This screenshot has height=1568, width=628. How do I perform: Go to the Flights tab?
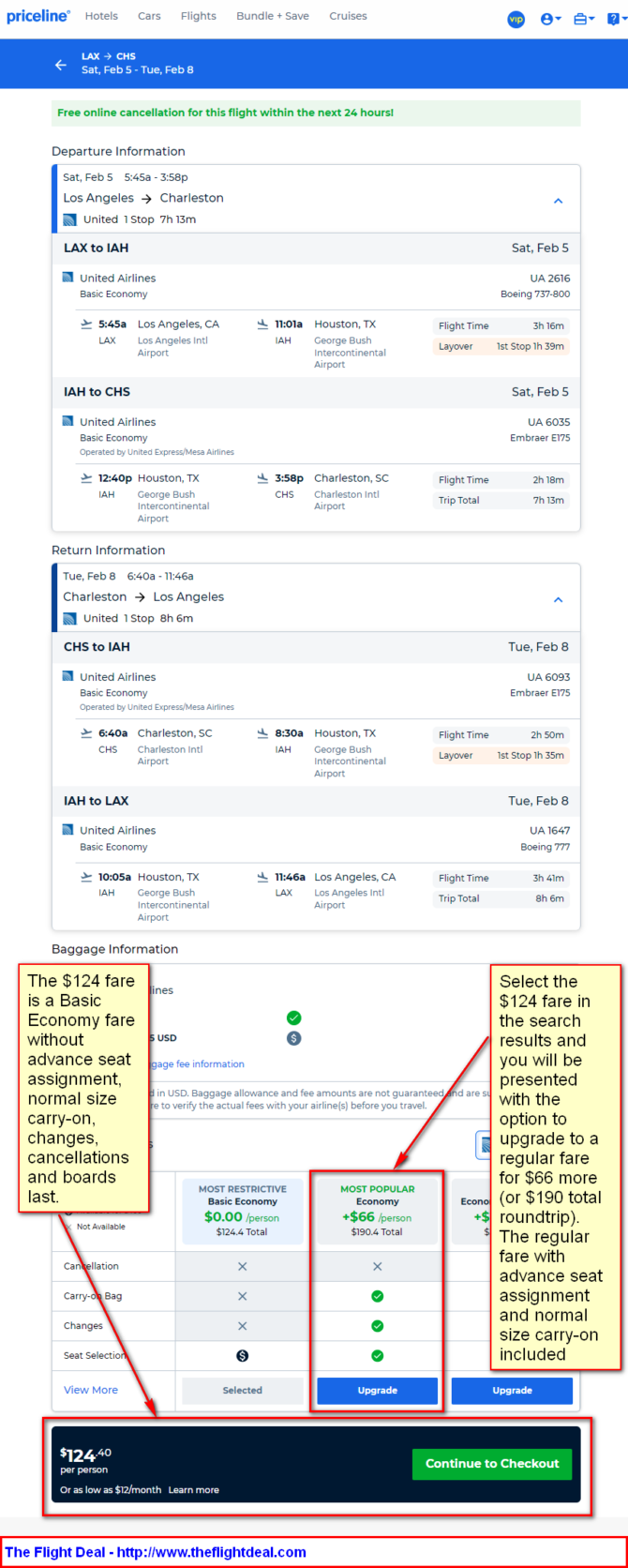[x=199, y=16]
